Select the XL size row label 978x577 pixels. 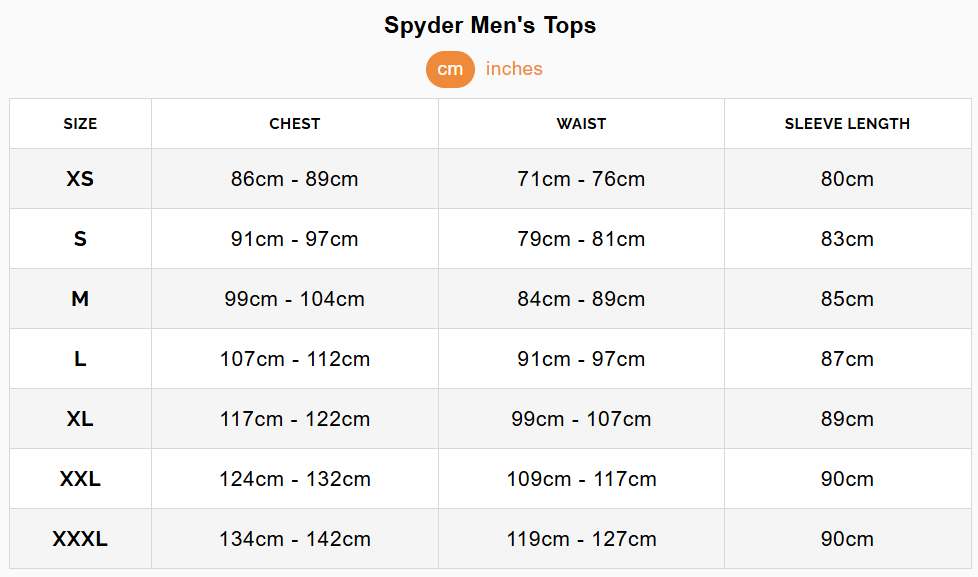coord(80,419)
